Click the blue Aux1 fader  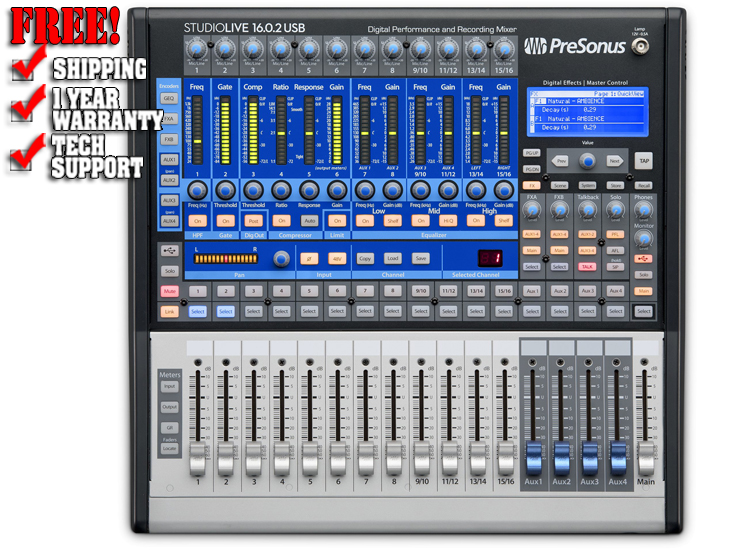(x=533, y=458)
